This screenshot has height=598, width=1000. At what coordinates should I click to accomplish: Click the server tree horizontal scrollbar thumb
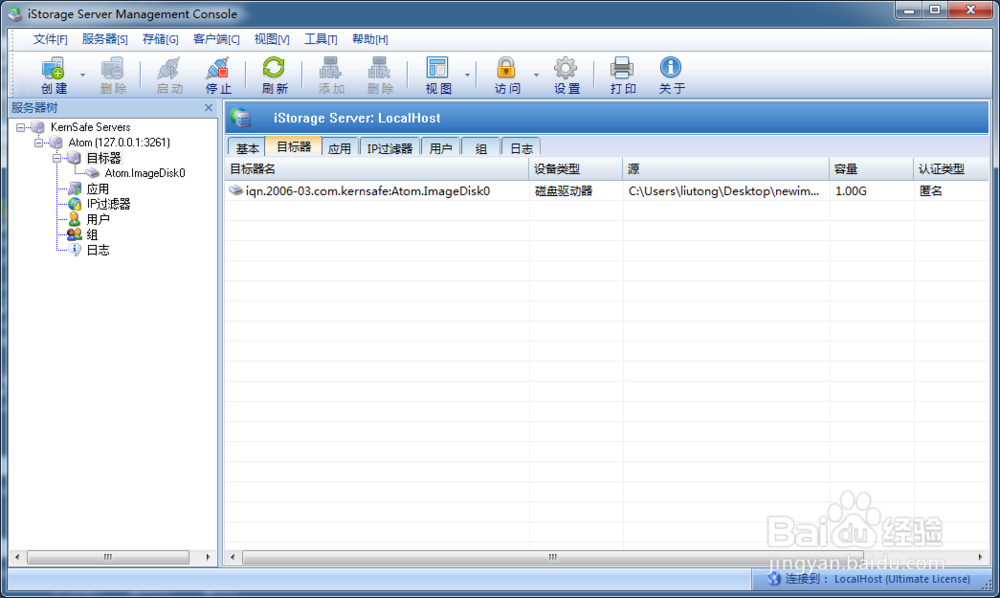[108, 557]
